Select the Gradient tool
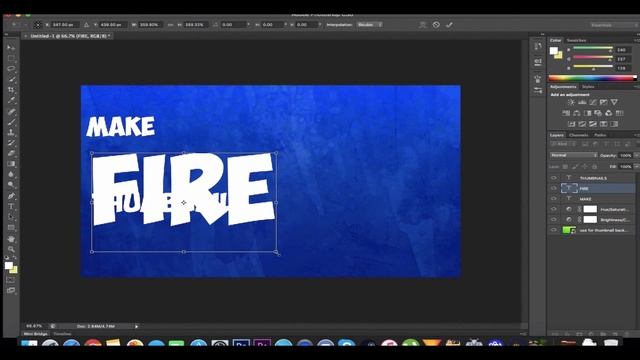 click(11, 164)
